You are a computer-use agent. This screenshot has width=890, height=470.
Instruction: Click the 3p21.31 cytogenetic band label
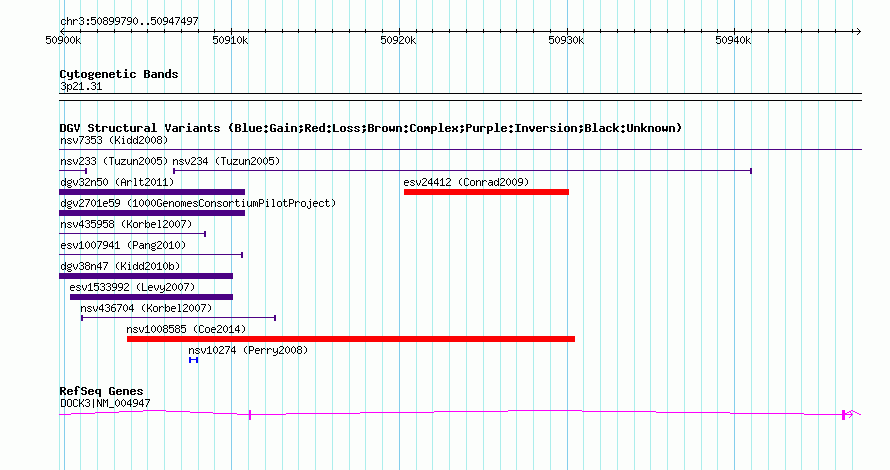point(81,87)
